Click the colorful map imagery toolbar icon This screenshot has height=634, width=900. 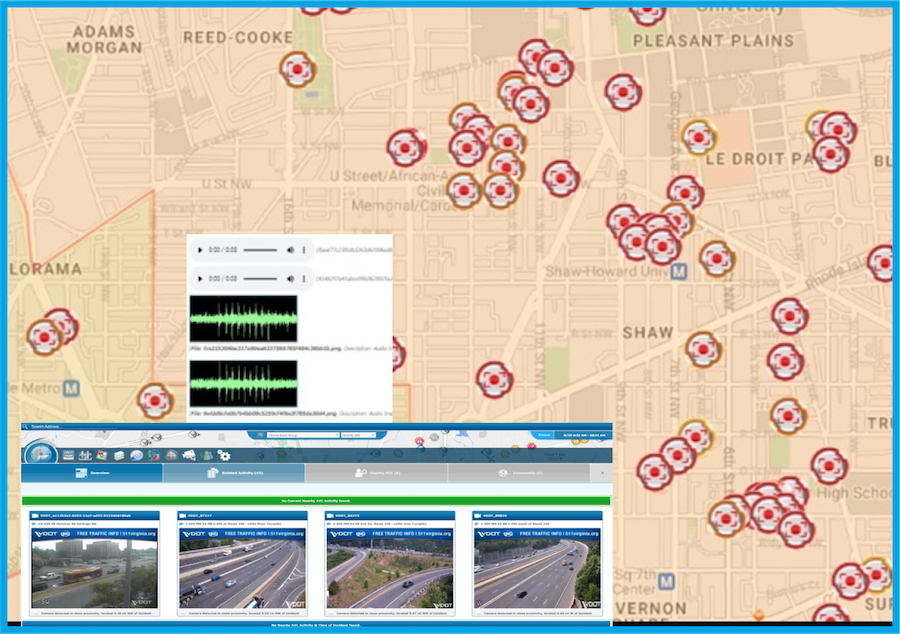click(102, 456)
